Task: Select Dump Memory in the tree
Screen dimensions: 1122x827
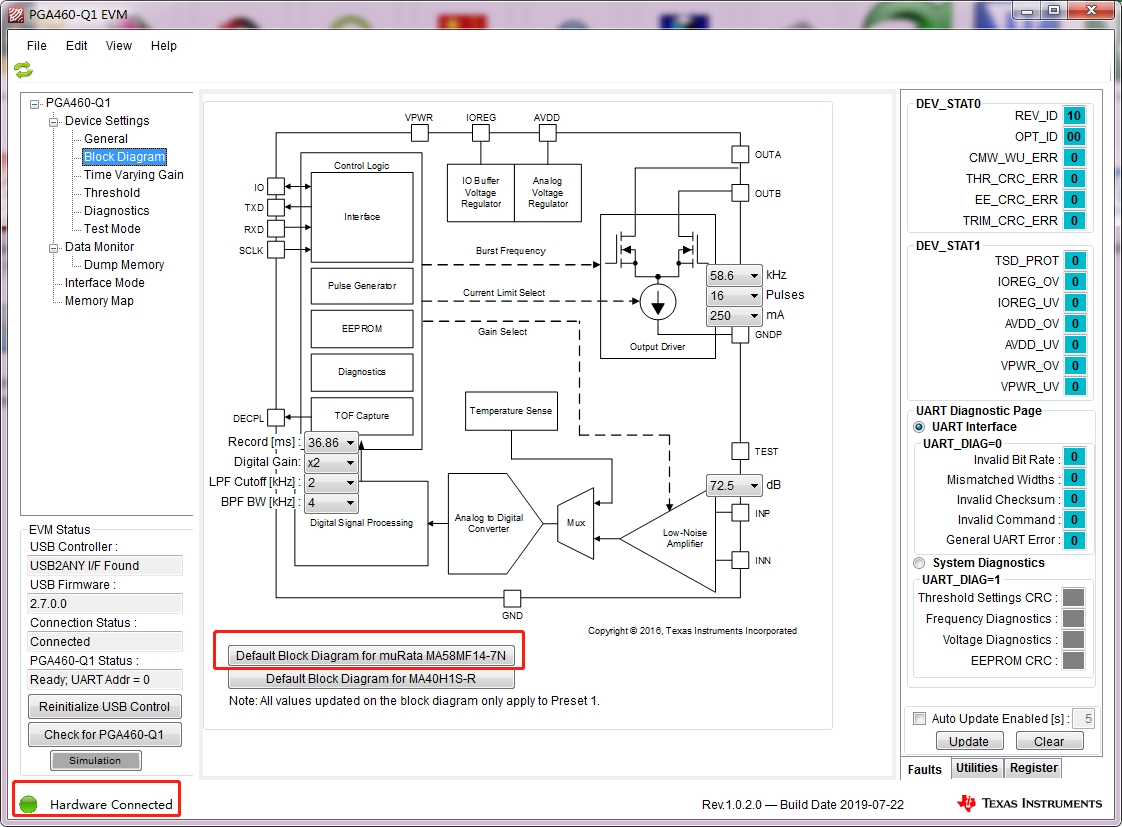Action: click(x=124, y=265)
